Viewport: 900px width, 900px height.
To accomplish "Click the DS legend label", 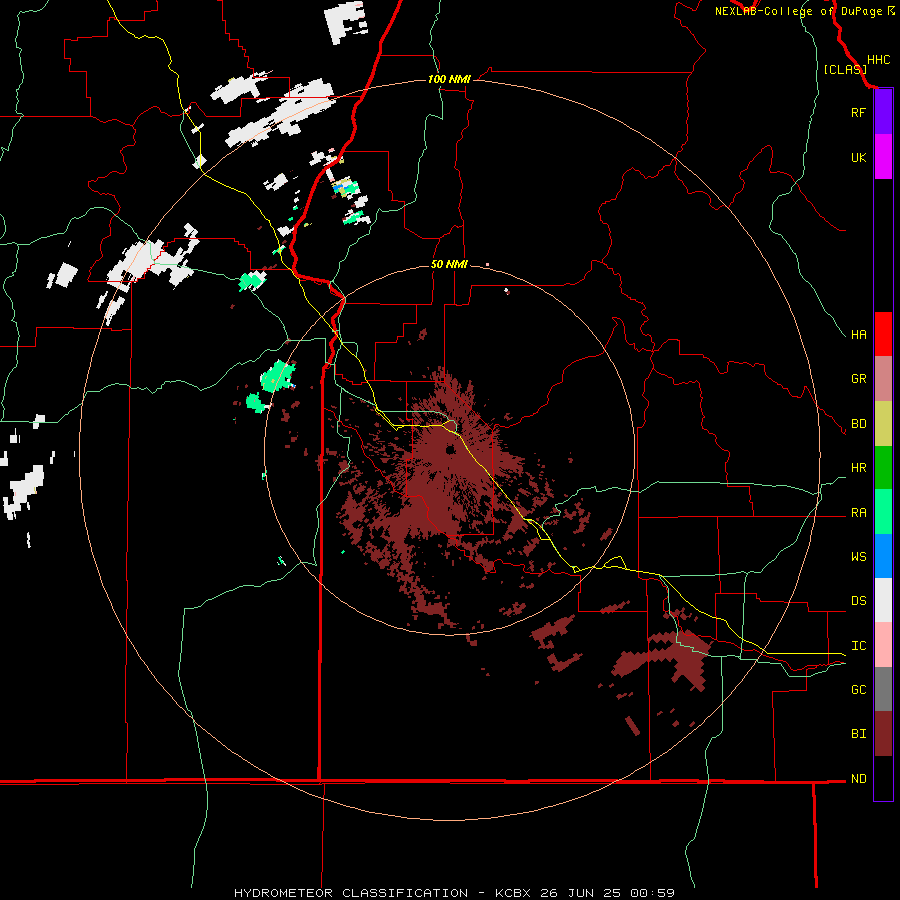I will click(858, 600).
